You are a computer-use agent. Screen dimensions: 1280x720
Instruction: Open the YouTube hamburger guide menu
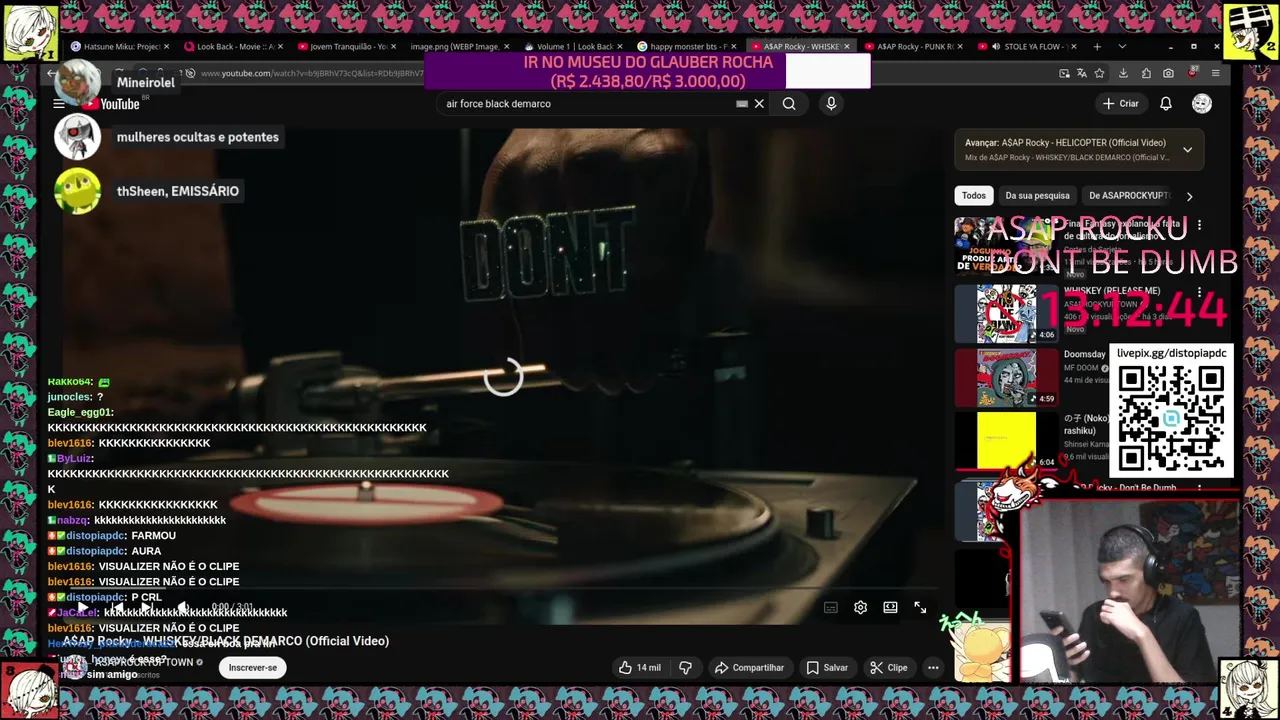click(59, 104)
